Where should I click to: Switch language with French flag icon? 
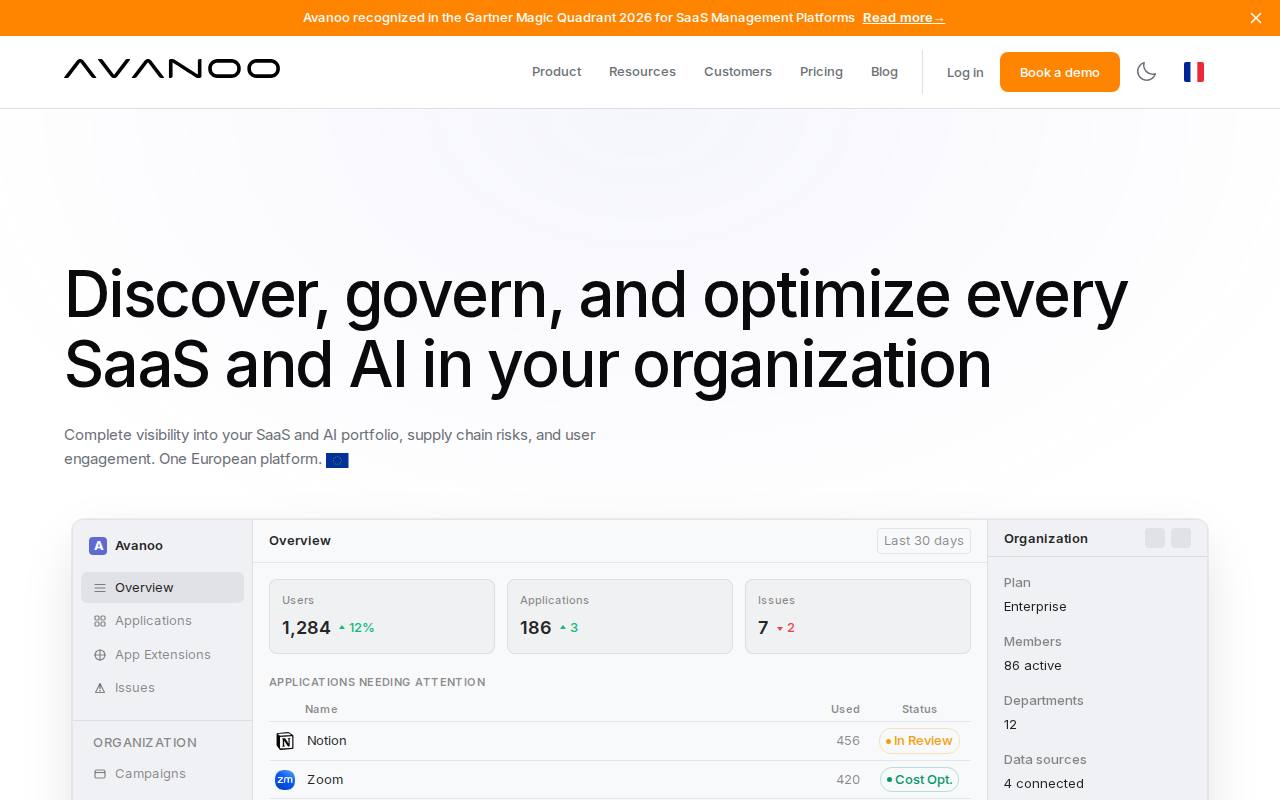1194,72
